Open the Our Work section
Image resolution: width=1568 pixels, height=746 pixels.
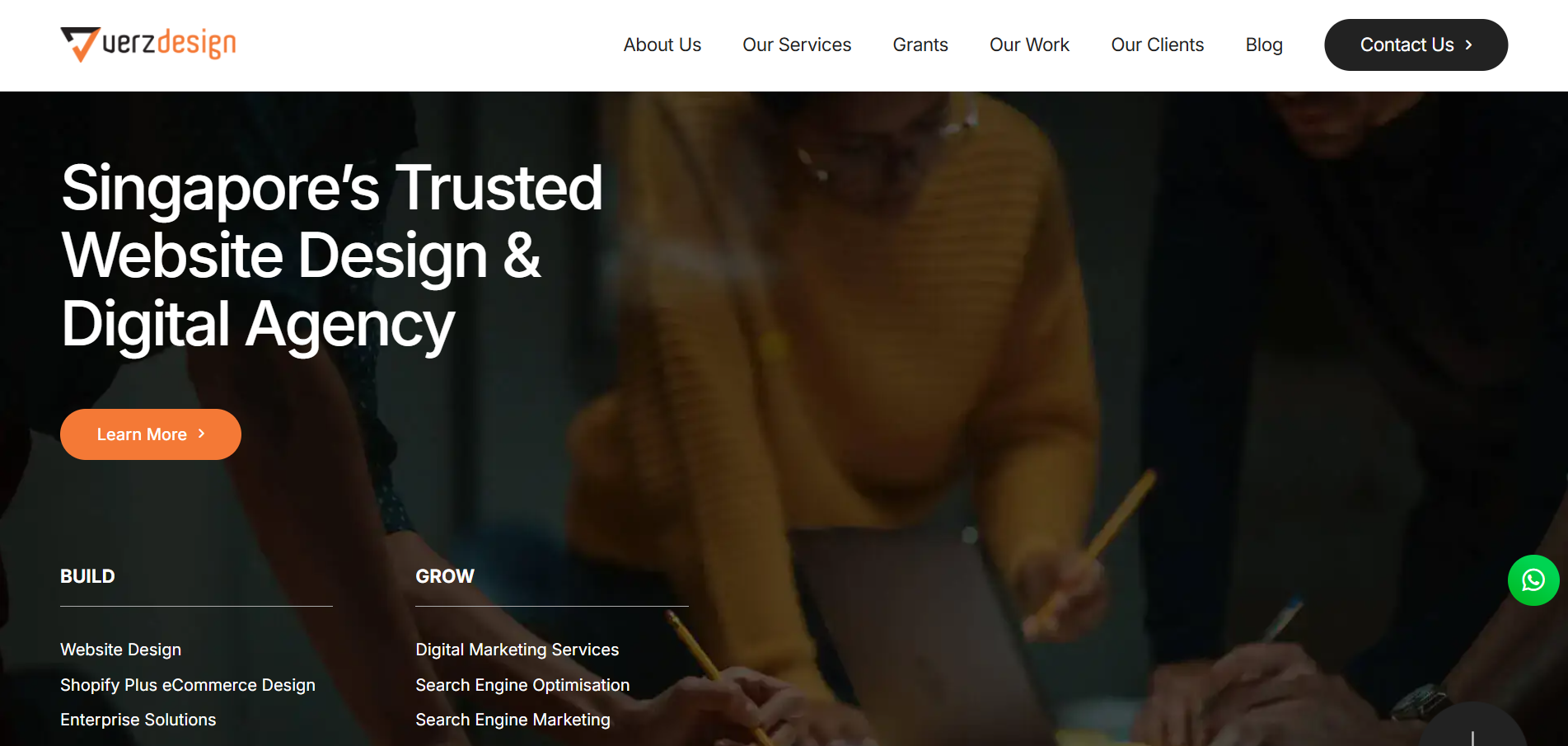tap(1029, 45)
